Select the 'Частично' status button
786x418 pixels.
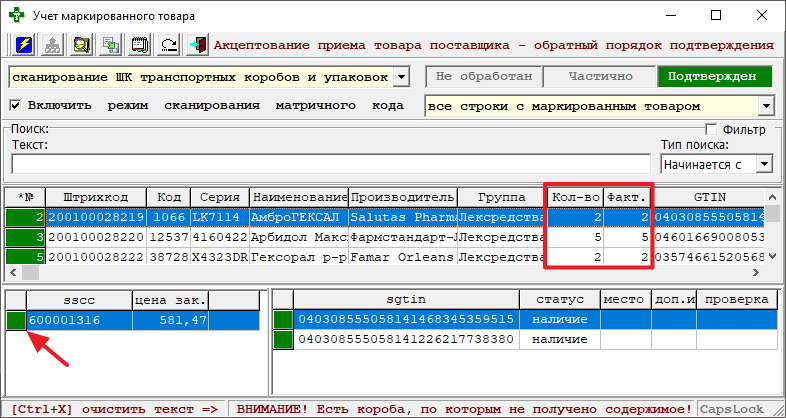(600, 77)
